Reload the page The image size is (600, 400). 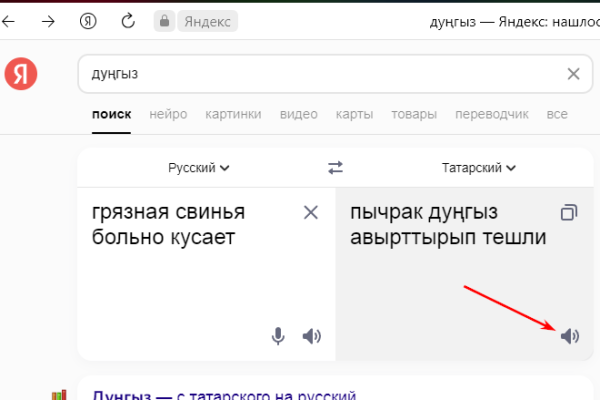coord(127,21)
